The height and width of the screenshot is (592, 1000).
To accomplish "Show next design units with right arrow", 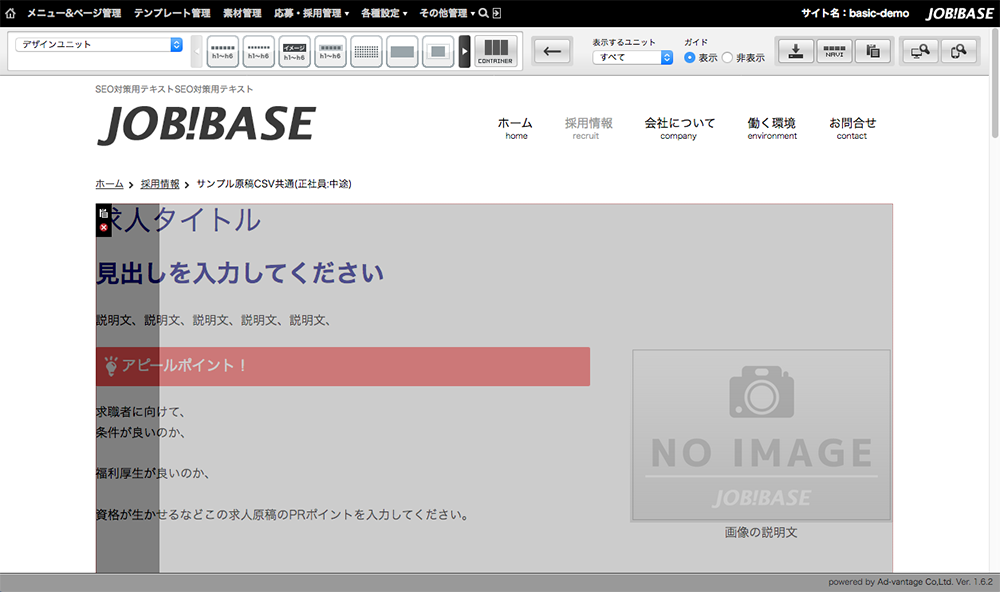I will tap(464, 52).
